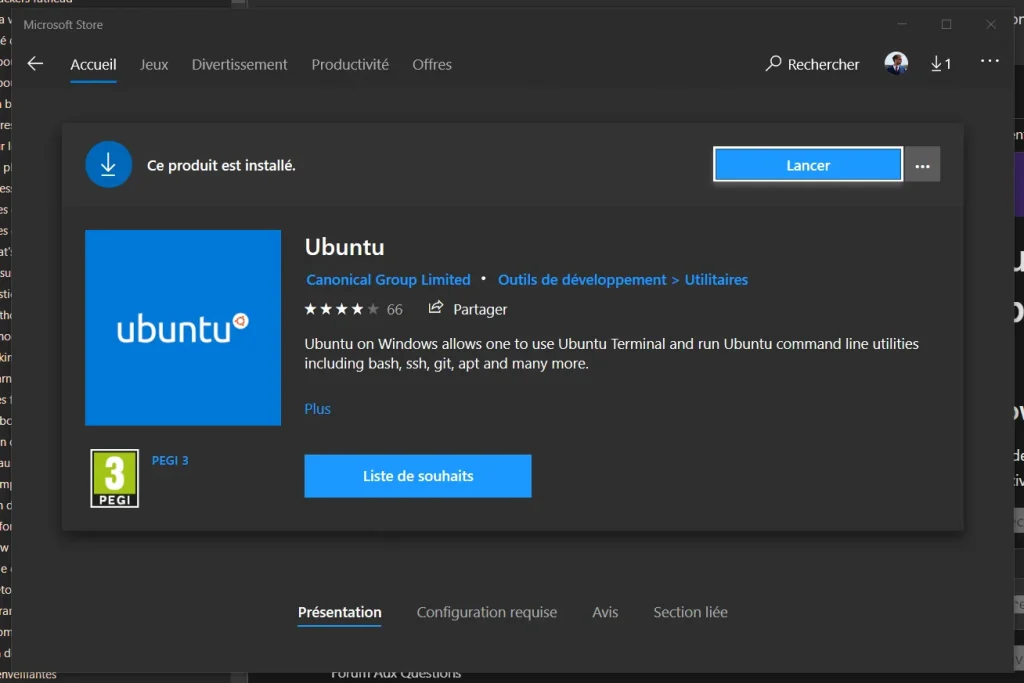Image resolution: width=1024 pixels, height=683 pixels.
Task: Show the Avis reviews section
Action: 605,612
